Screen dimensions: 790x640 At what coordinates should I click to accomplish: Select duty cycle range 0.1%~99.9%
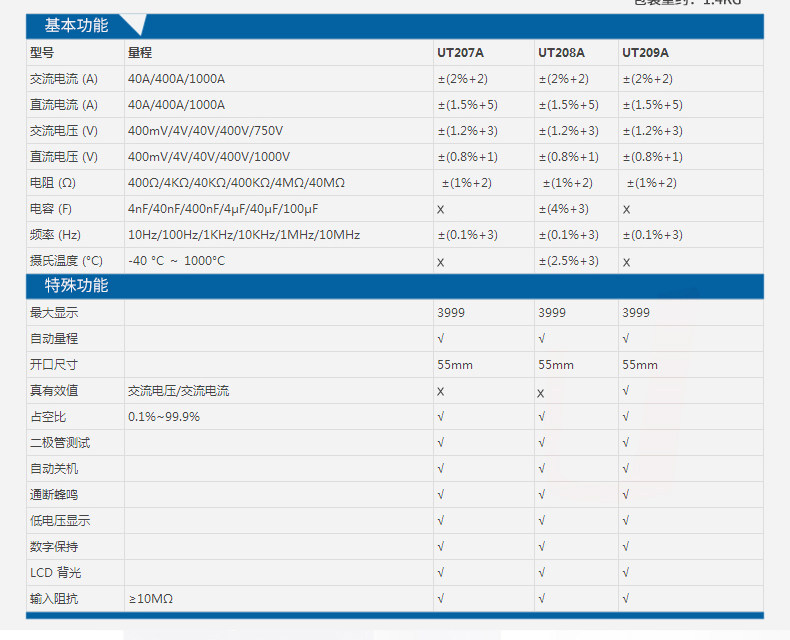point(164,417)
